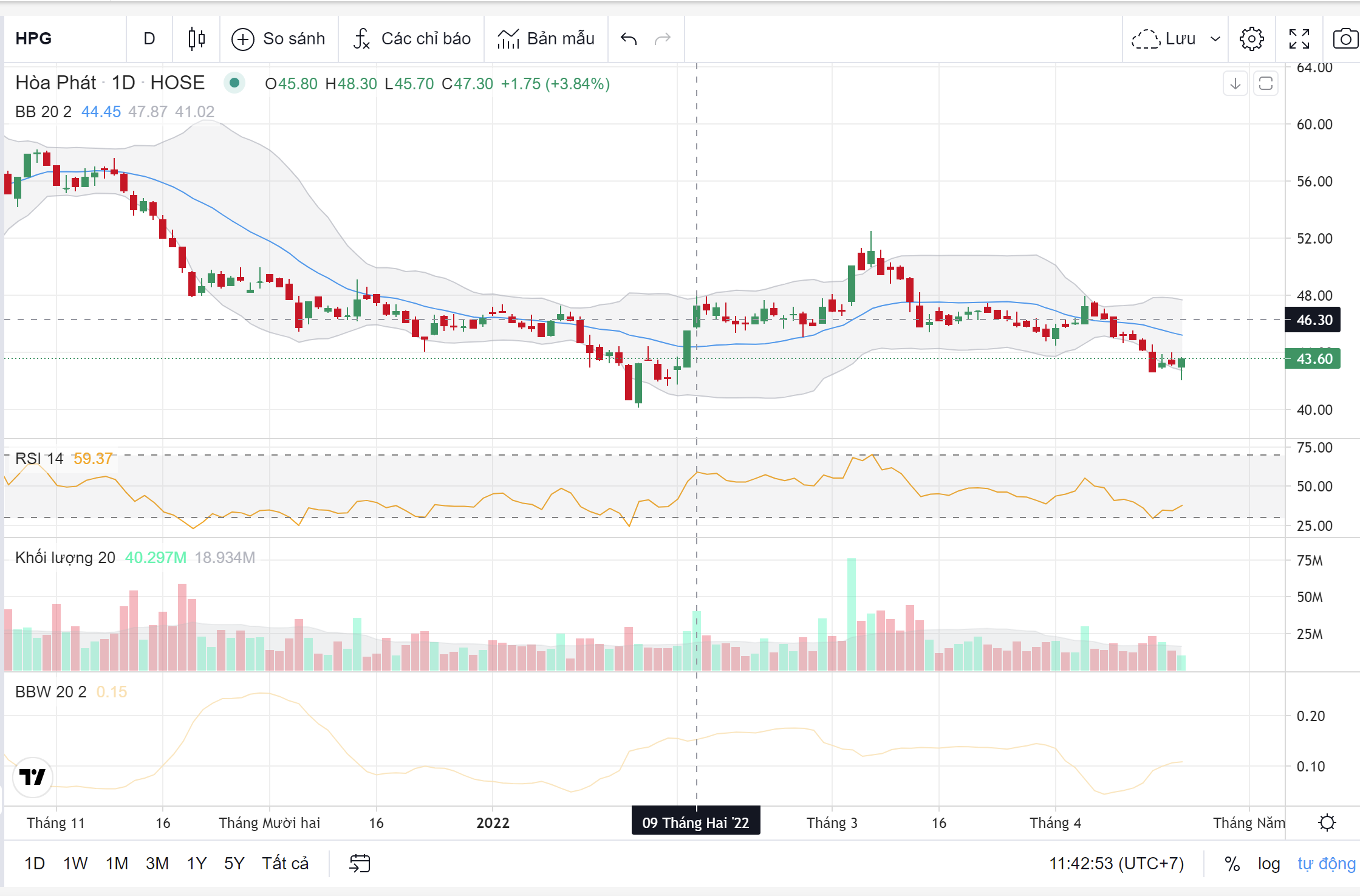
Task: Click the Hòa Phát symbol title
Action: click(55, 83)
